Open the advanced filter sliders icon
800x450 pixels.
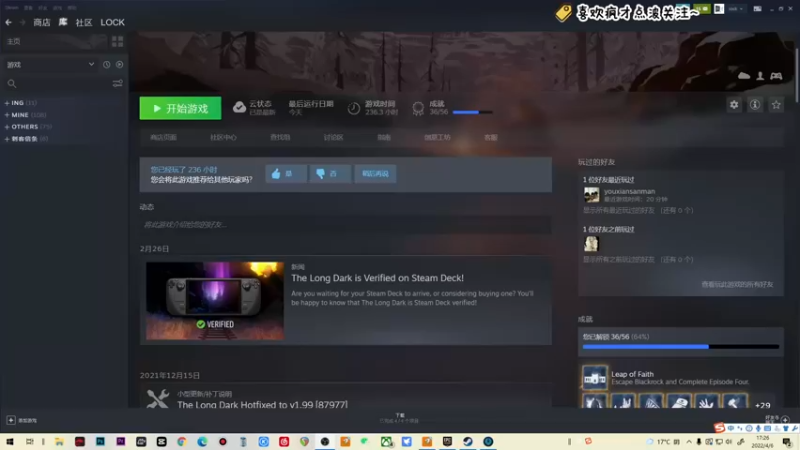pos(117,84)
